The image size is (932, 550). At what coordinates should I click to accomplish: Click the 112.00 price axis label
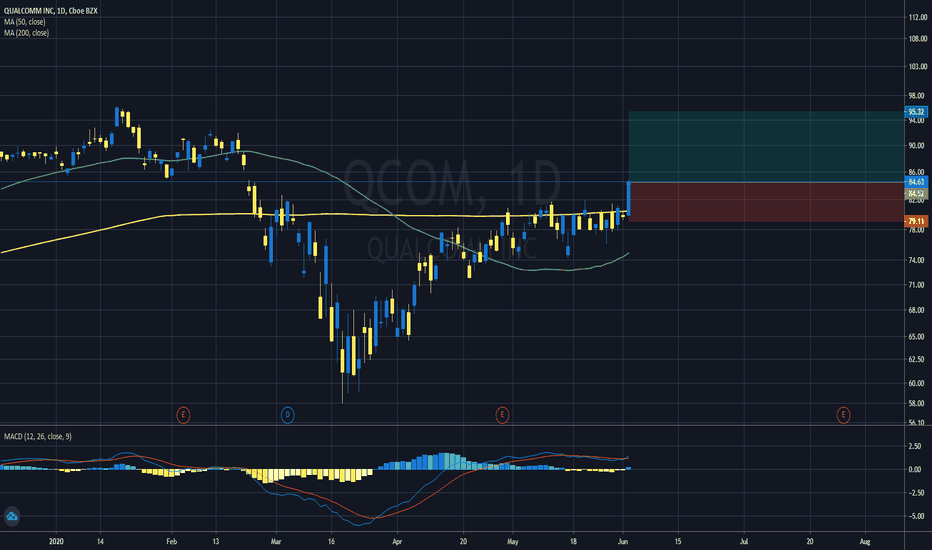tap(917, 18)
